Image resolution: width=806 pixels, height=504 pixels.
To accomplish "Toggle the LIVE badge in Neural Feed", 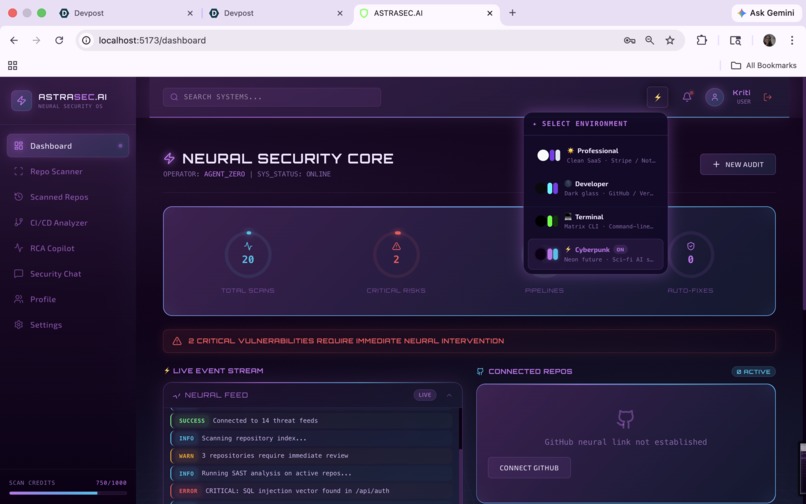I will pyautogui.click(x=425, y=395).
